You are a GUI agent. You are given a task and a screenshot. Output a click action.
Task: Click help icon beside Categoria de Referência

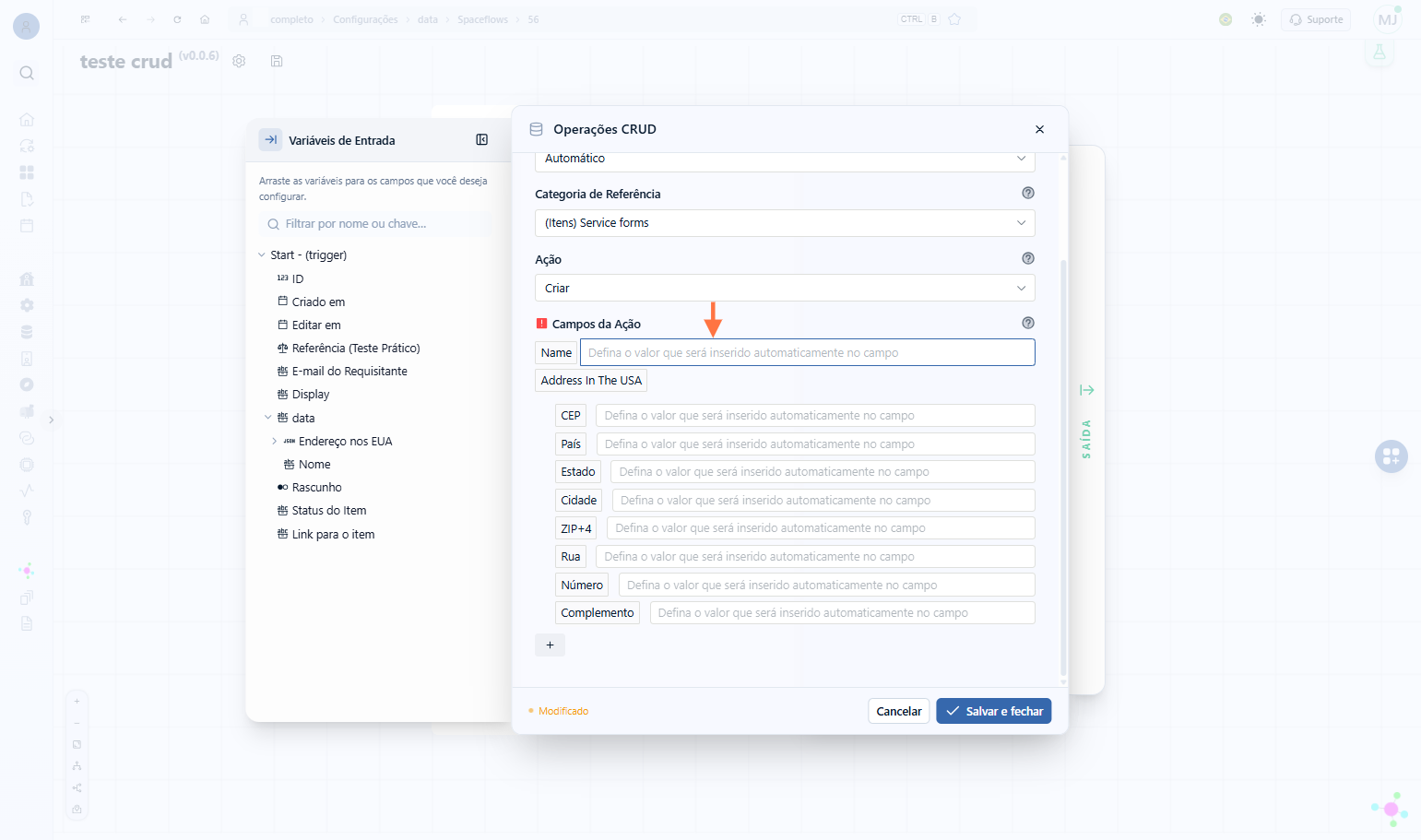1028,193
